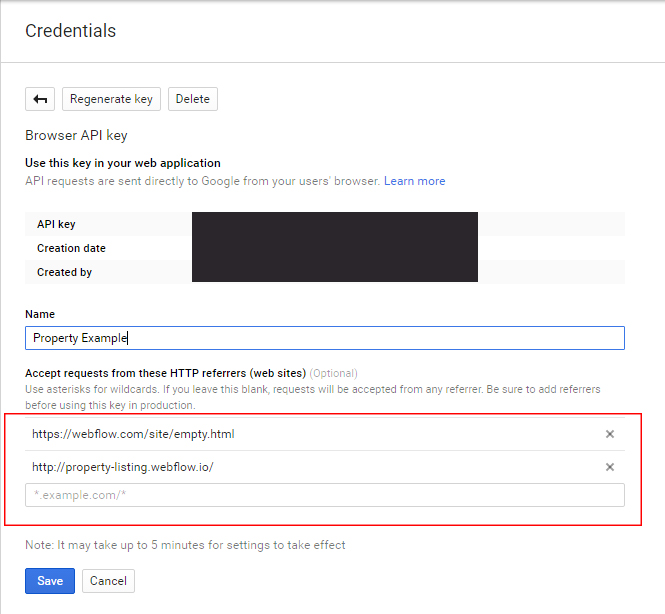Screen dimensions: 665x614
Task: Select the http://property-listing.webflow.io/ referrer entry
Action: tap(123, 467)
